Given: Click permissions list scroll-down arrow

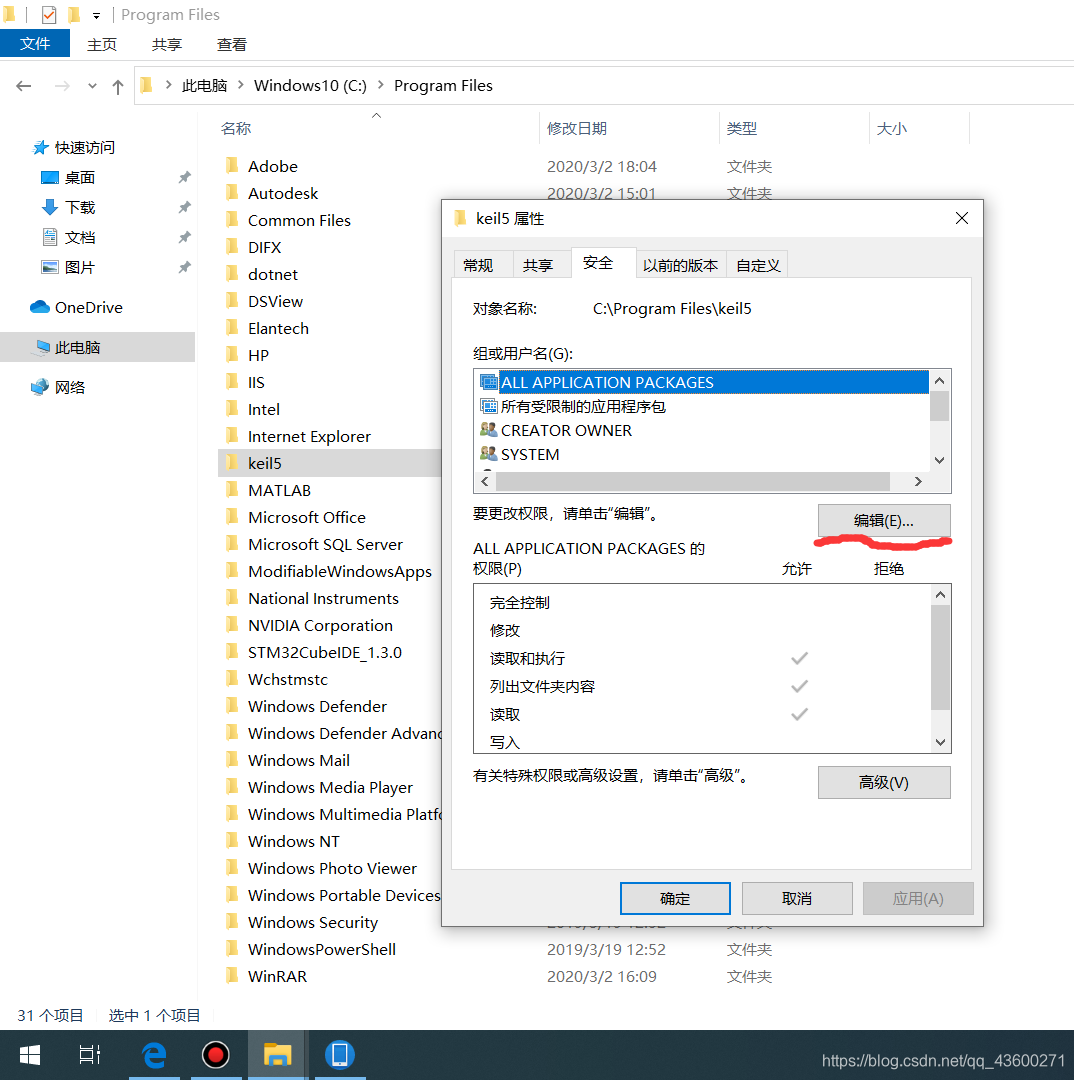Looking at the screenshot, I should pos(940,742).
